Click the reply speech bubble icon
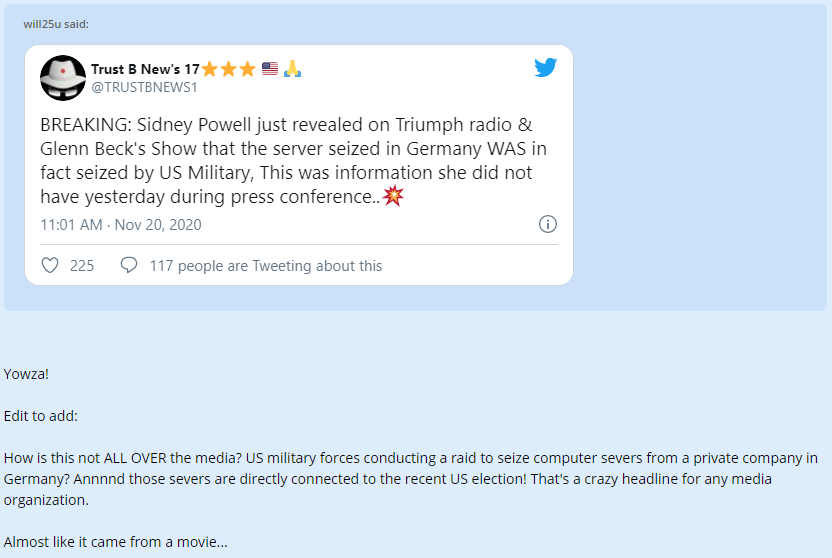Viewport: 832px width, 558px height. tap(129, 265)
